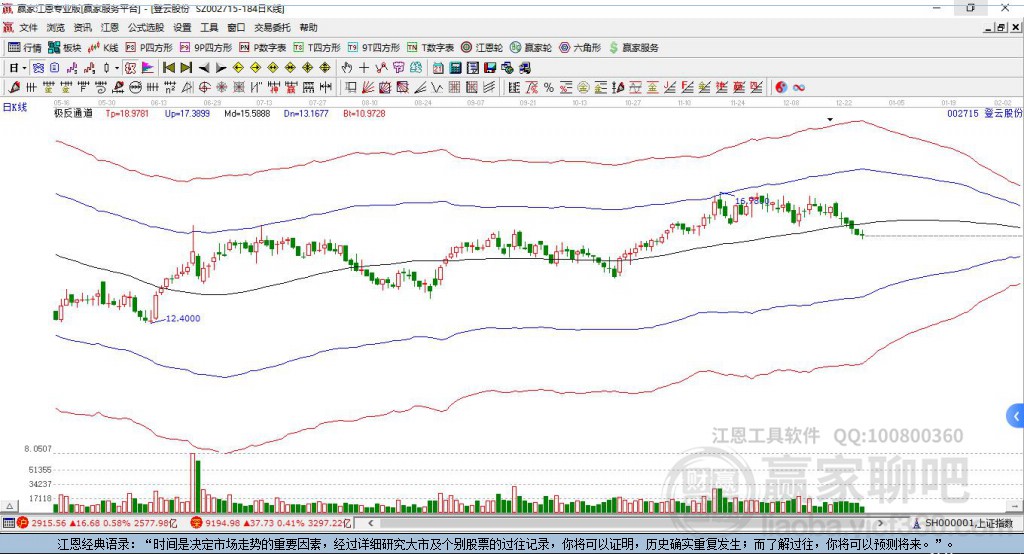Open the calendar icon
1024x554 pixels.
[438, 68]
